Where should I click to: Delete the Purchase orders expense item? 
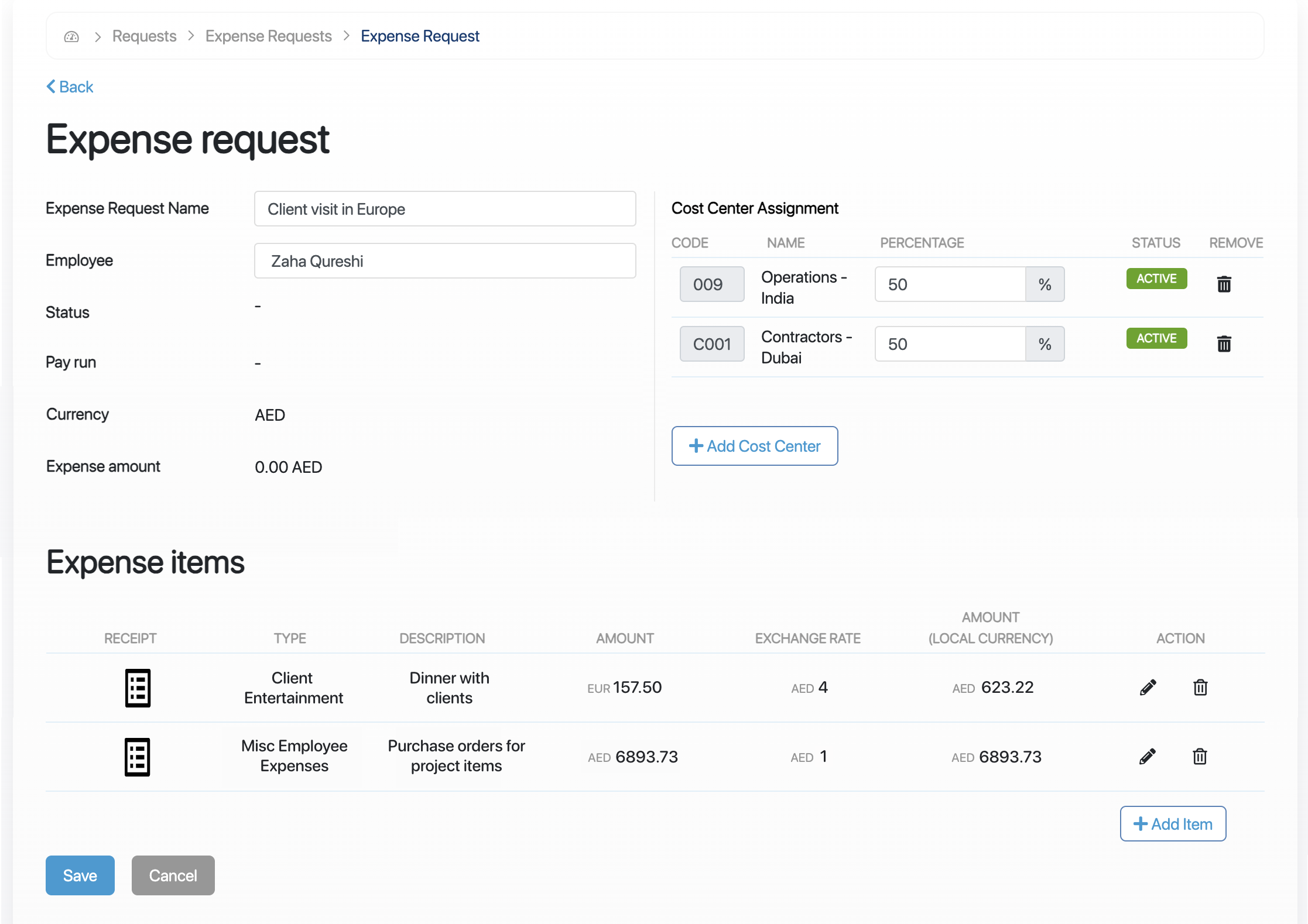[1200, 757]
